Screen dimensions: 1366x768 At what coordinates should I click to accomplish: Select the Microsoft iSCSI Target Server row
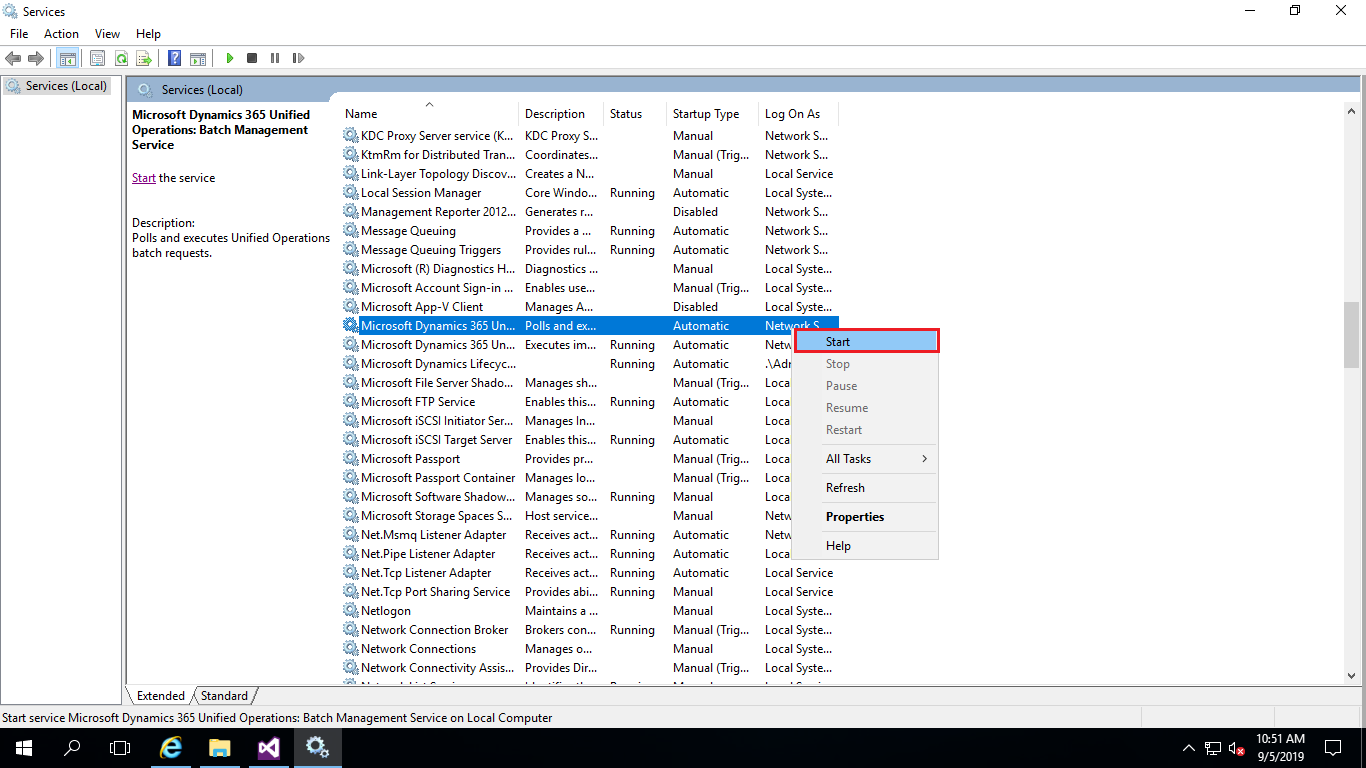tap(590, 440)
